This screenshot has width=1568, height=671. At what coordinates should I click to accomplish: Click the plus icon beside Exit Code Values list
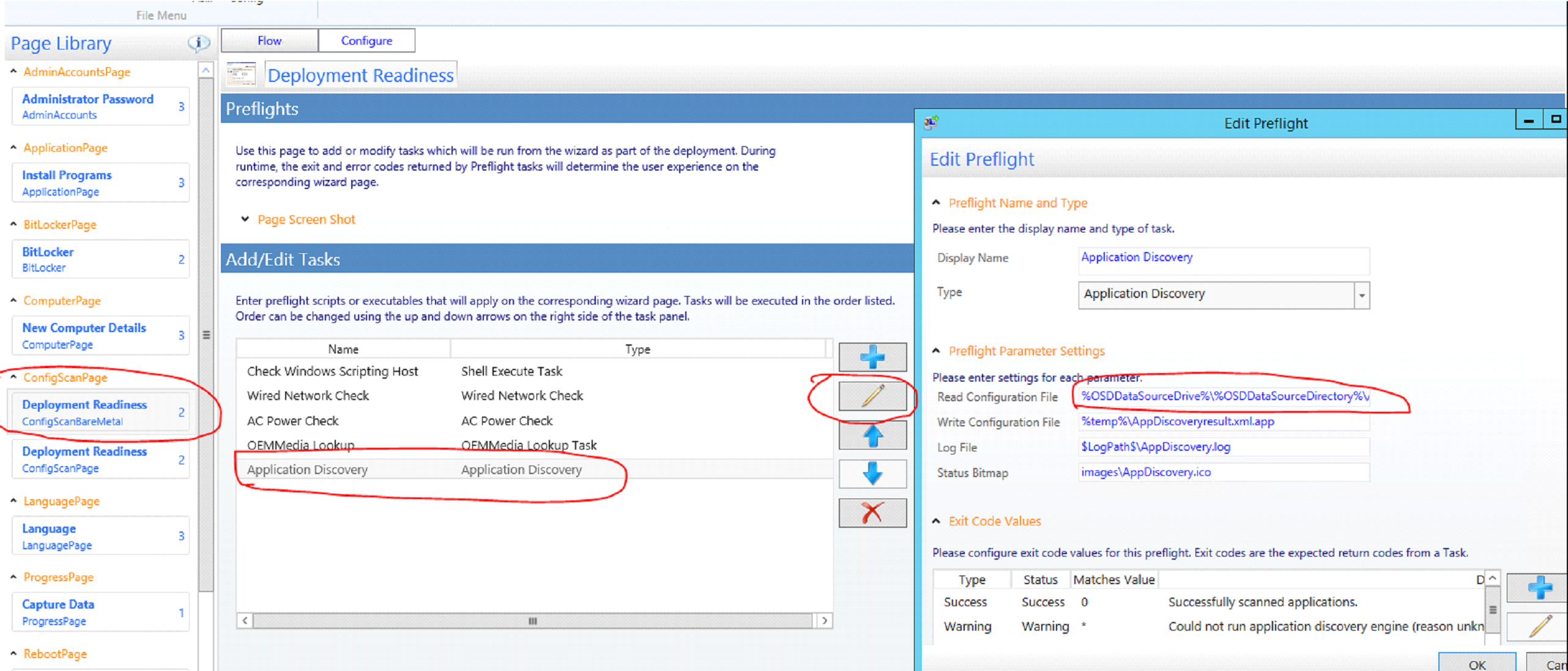pyautogui.click(x=1539, y=587)
